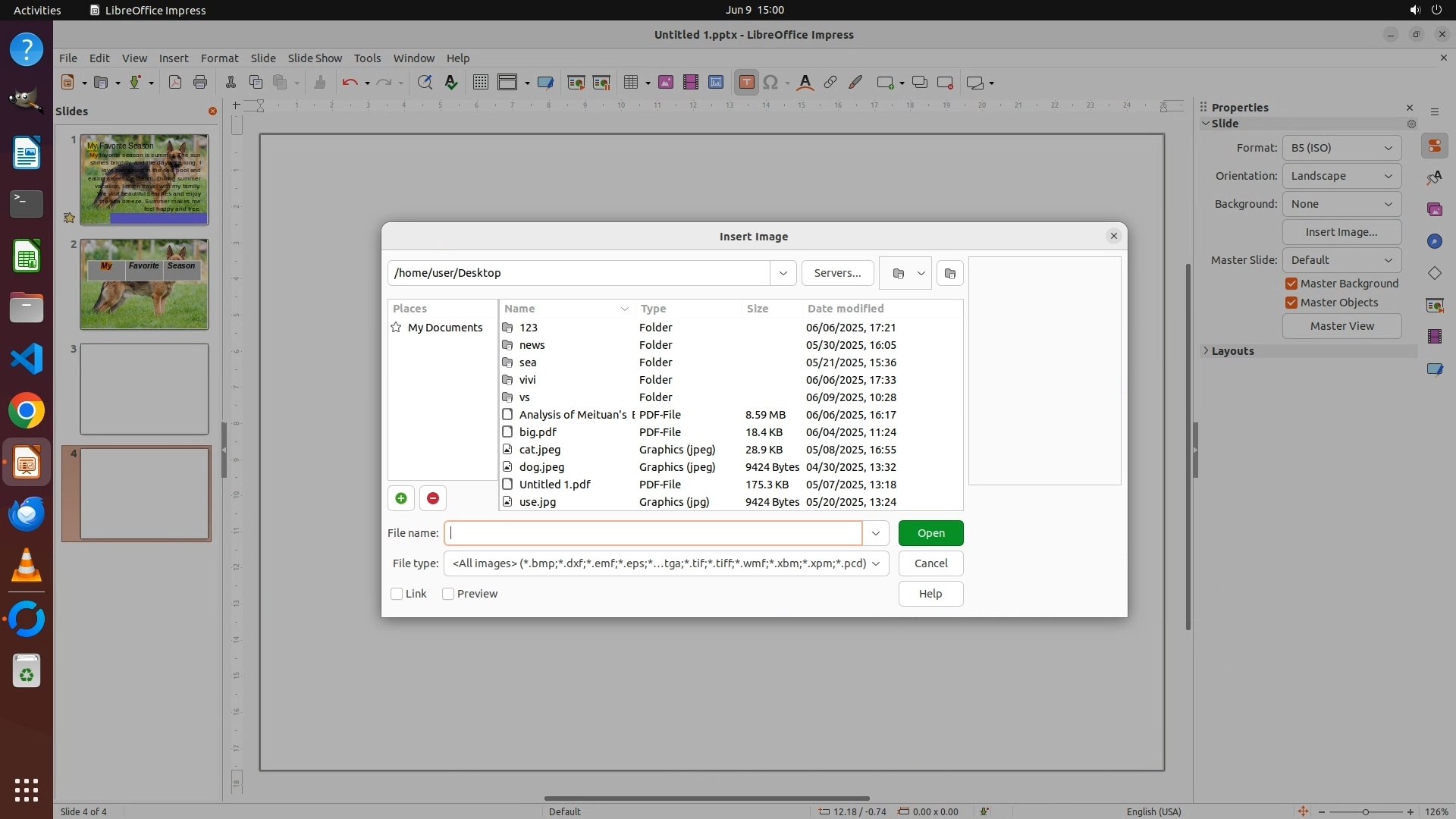The image size is (1456, 819).
Task: Open the File type dropdown
Action: [876, 563]
